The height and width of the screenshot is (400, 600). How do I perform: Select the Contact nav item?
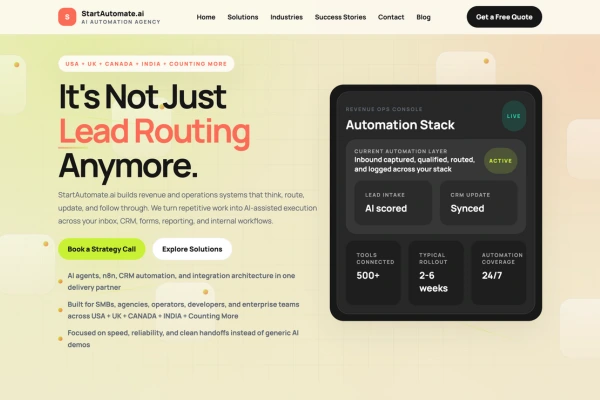click(391, 17)
